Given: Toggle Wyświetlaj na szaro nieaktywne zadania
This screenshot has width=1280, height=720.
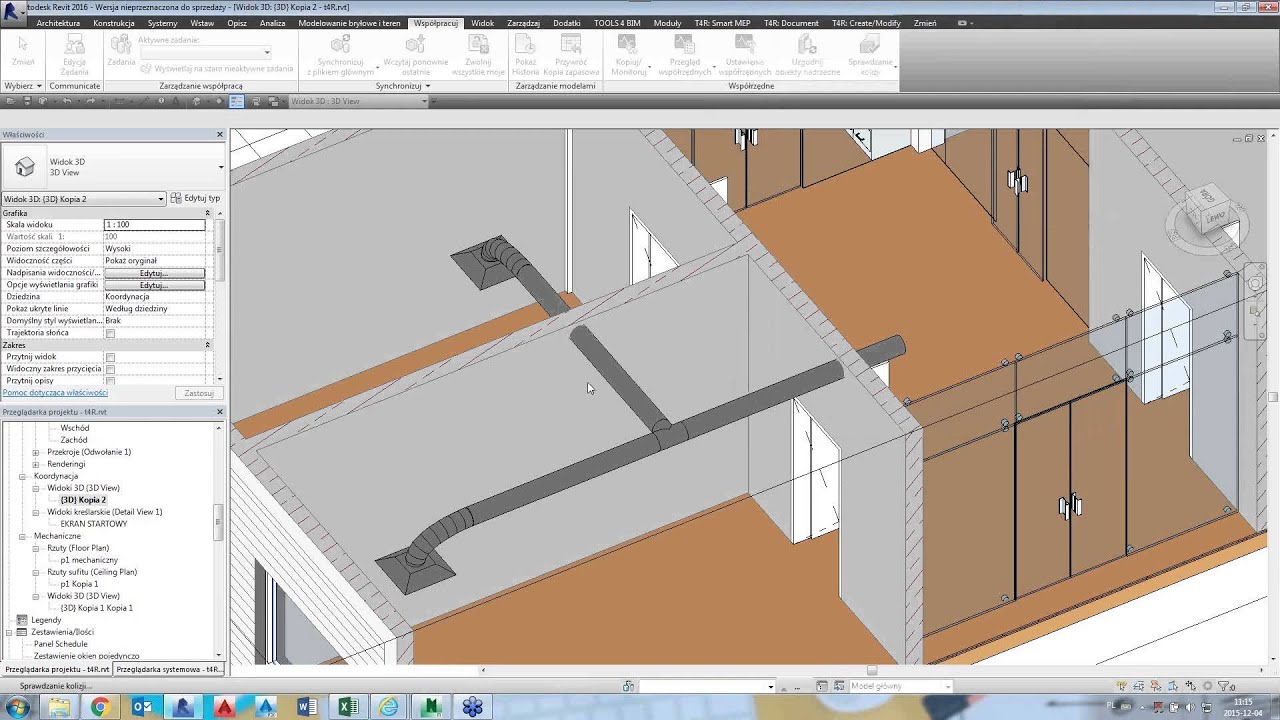Looking at the screenshot, I should (217, 69).
